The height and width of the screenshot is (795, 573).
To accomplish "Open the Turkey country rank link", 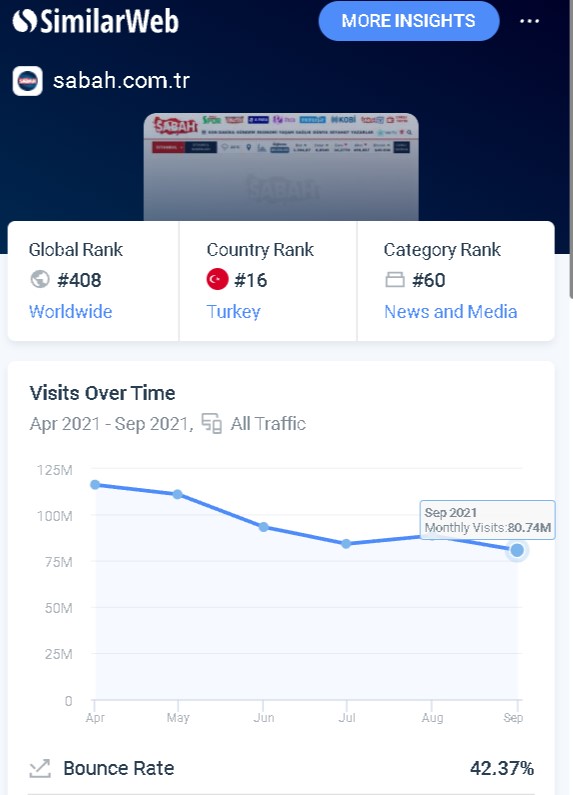I will (x=233, y=311).
